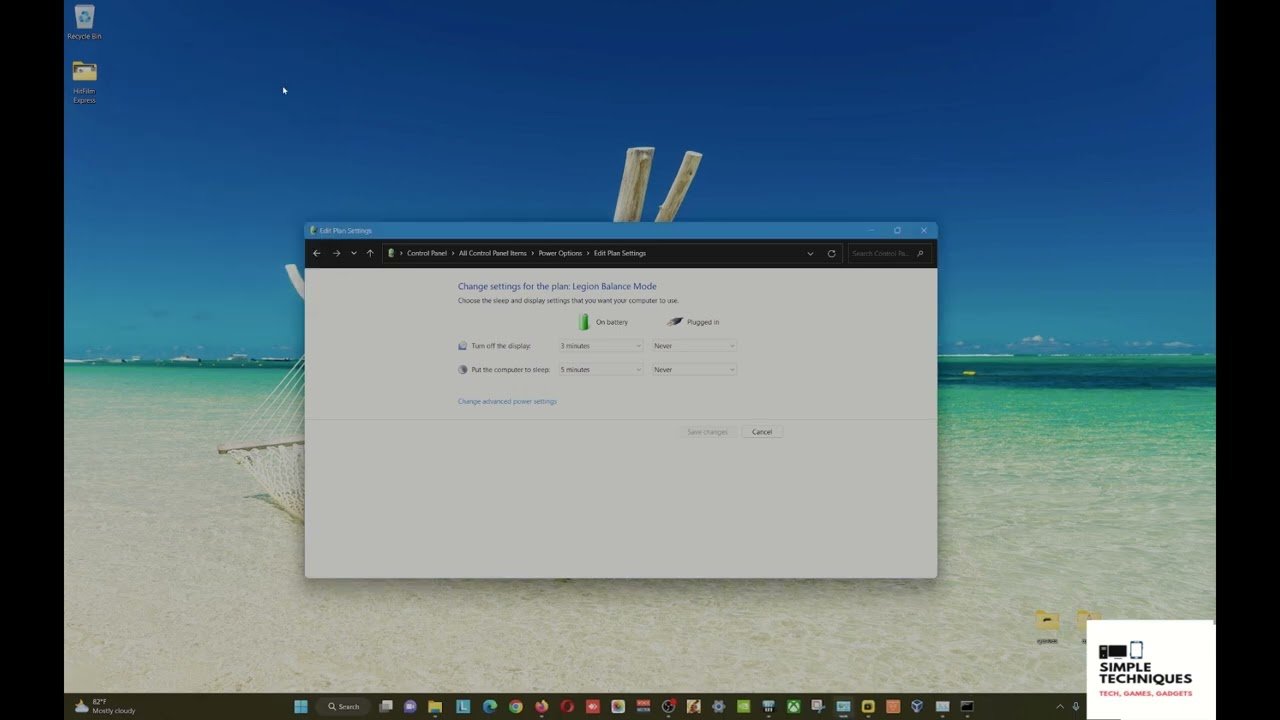
Task: Open the Xbox app from the taskbar
Action: click(x=794, y=707)
